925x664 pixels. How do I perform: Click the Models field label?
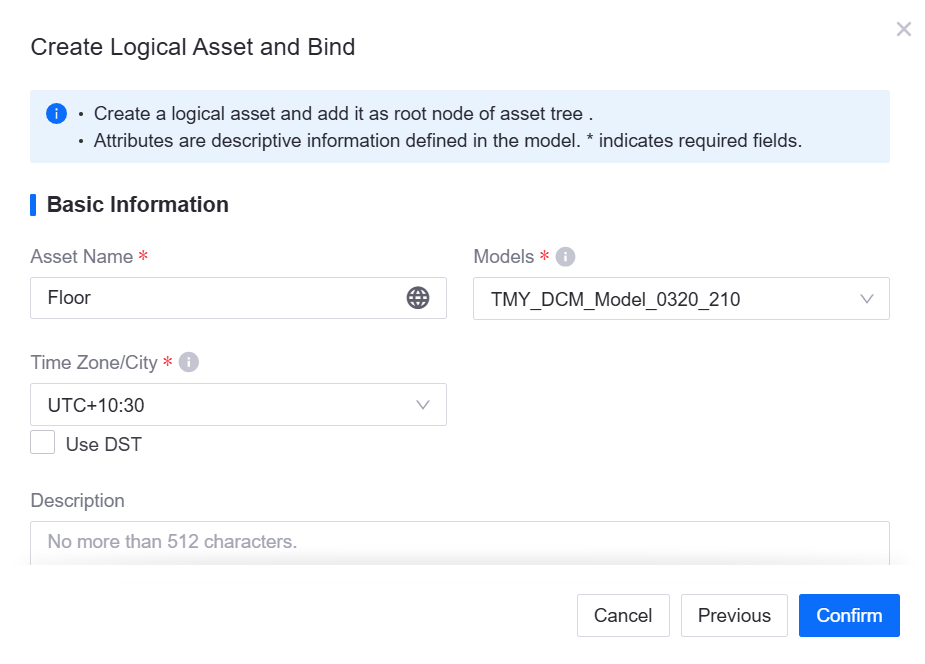pos(504,257)
